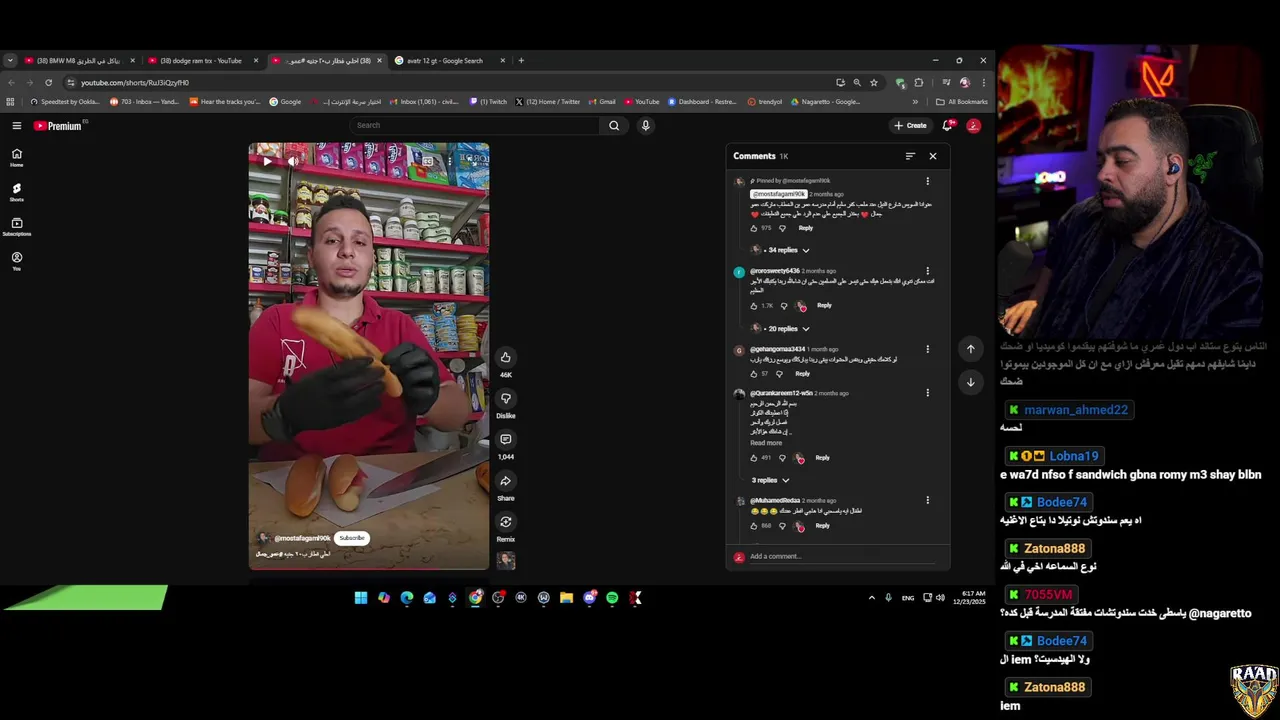Share the short video
The height and width of the screenshot is (720, 1280).
506,481
